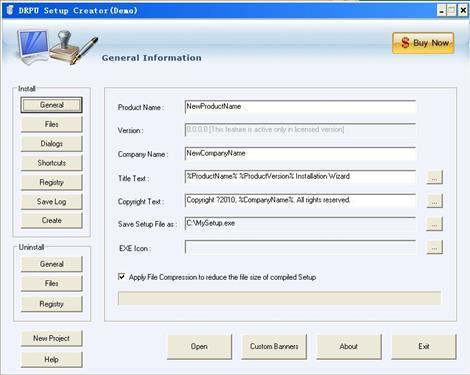Show the About dialog
The height and width of the screenshot is (375, 470).
[349, 347]
